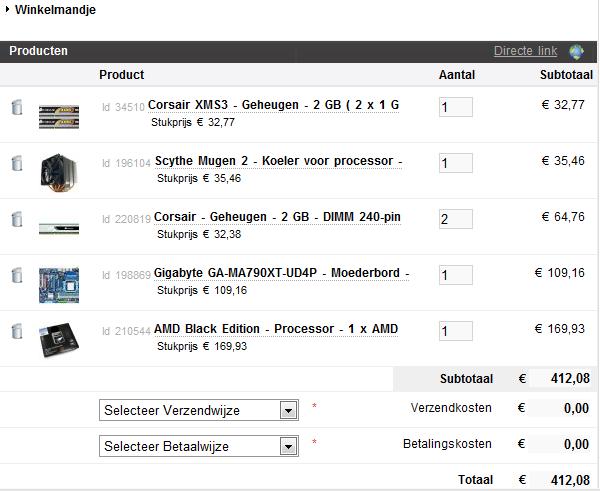
Task: Click the Aantal column header
Action: tap(457, 75)
